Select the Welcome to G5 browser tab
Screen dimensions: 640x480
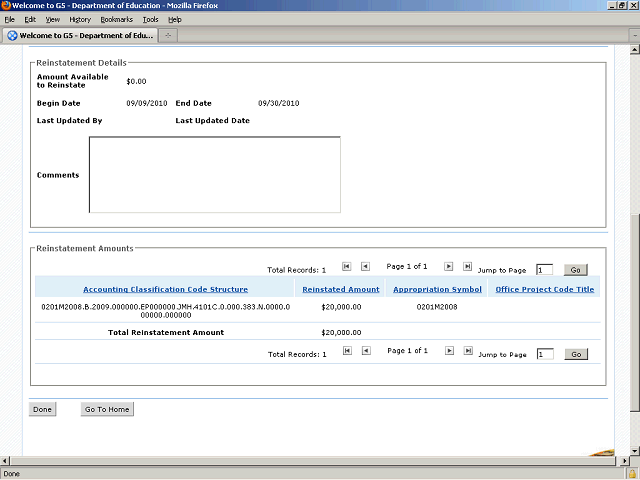tap(79, 35)
